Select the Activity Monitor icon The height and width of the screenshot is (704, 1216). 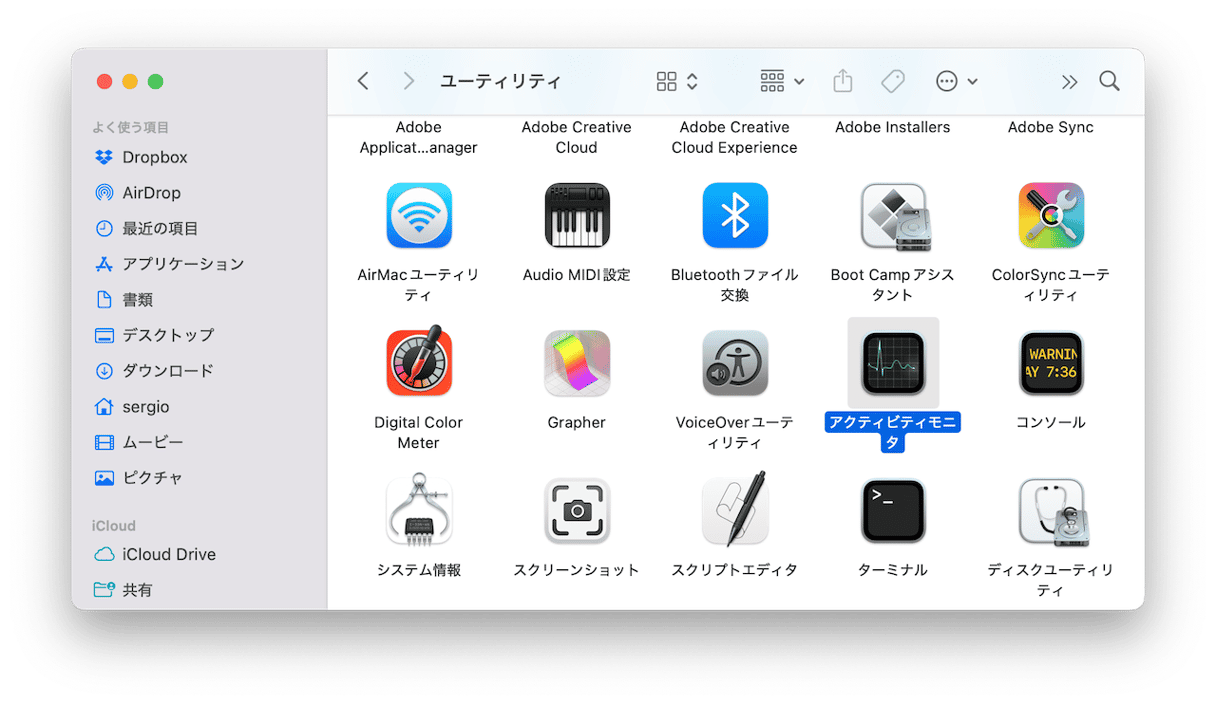(x=893, y=363)
